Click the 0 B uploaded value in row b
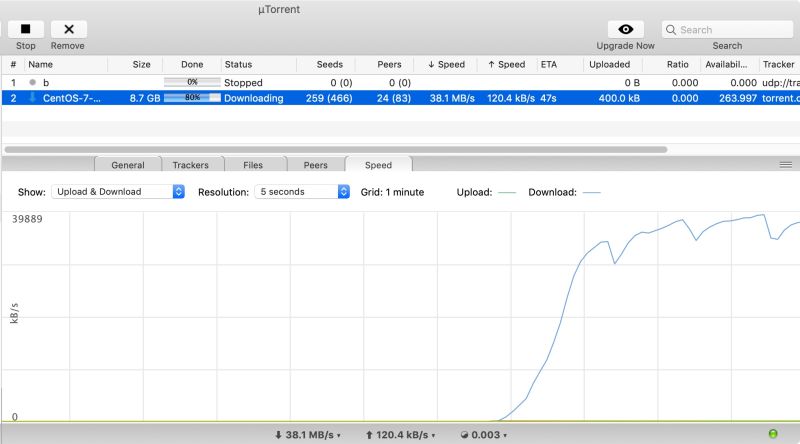The height and width of the screenshot is (444, 800). (632, 83)
